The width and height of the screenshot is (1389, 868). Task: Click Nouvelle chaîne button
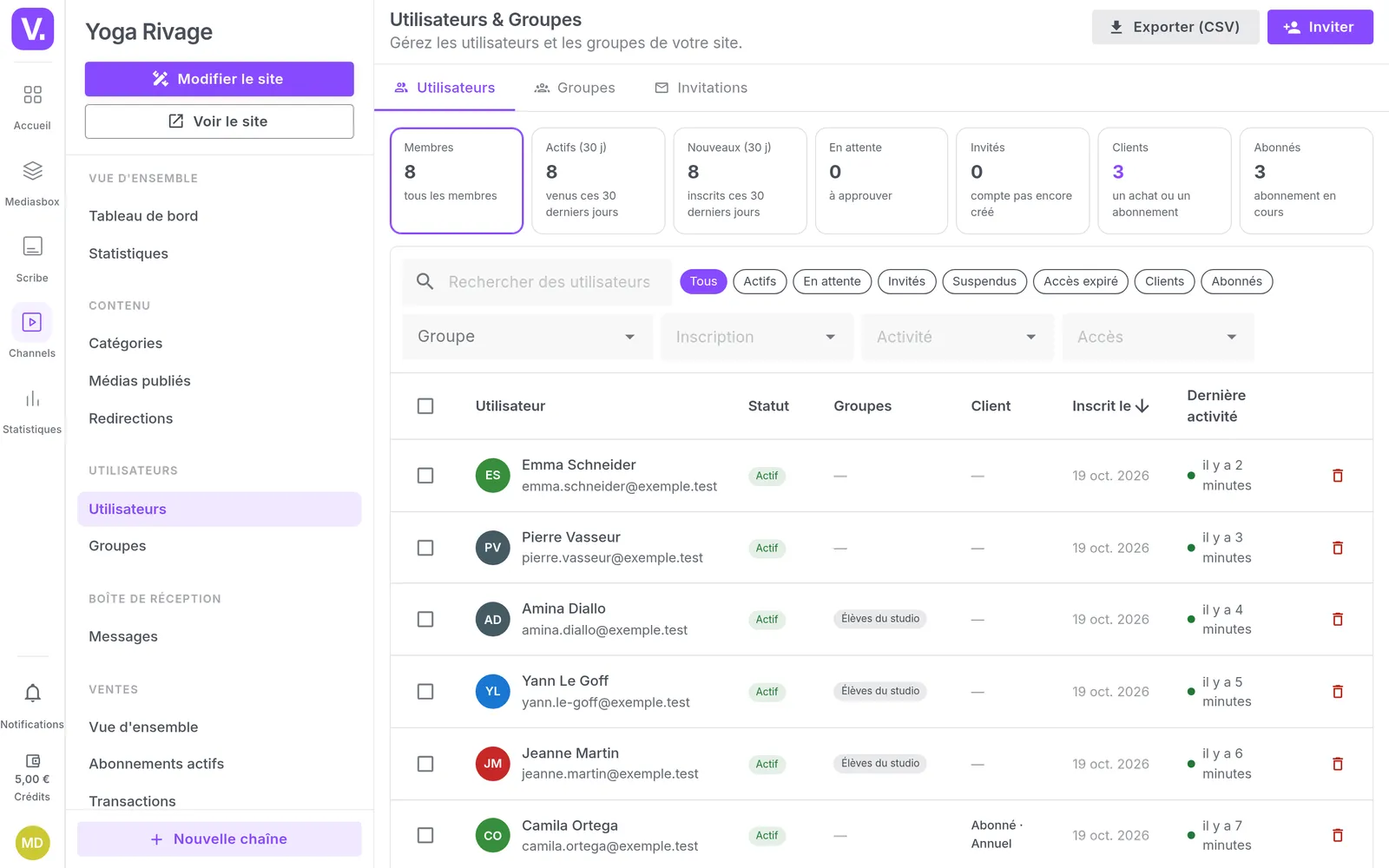[219, 839]
